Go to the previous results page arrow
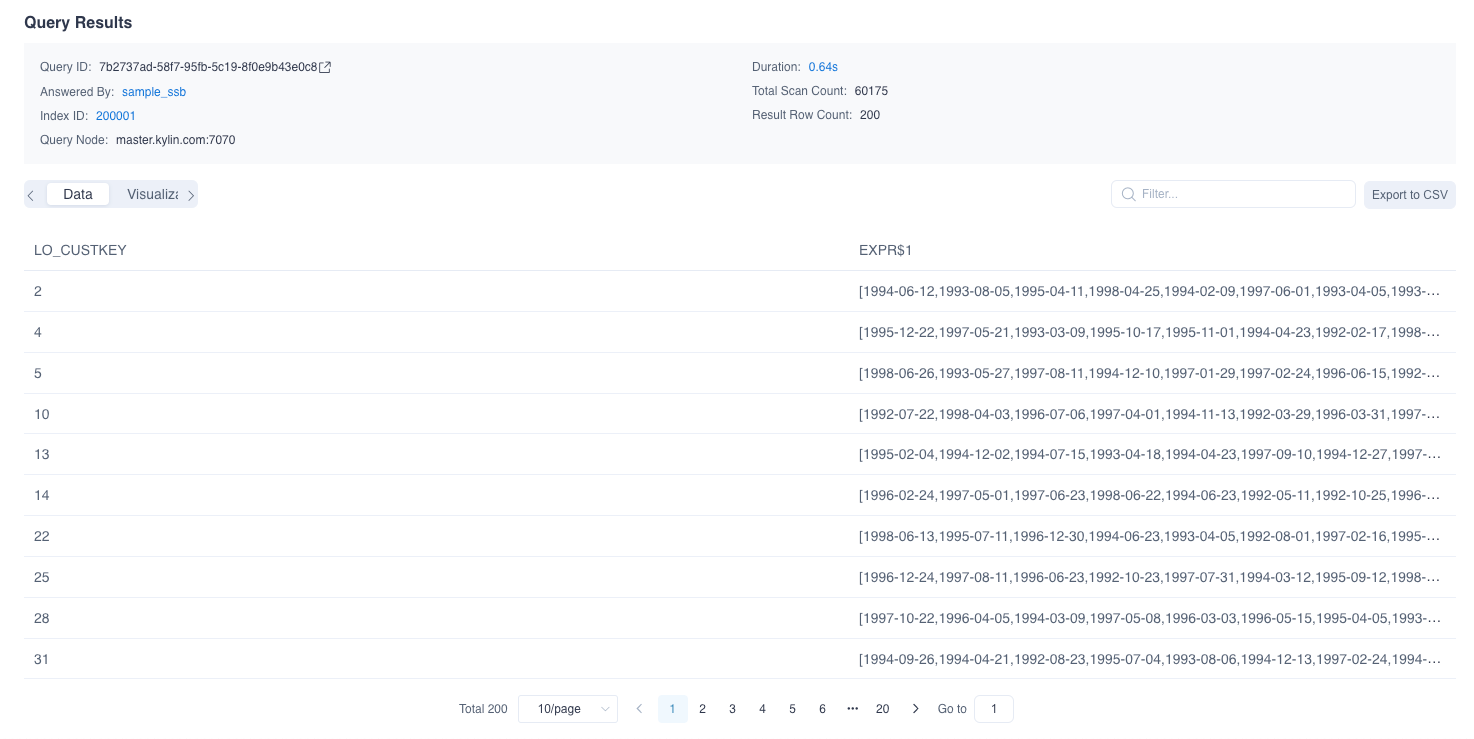Screen dimensions: 1474x739 tap(639, 709)
